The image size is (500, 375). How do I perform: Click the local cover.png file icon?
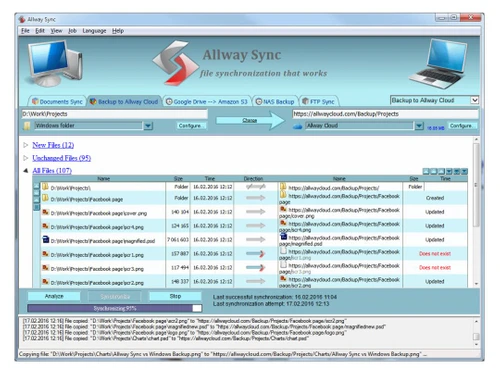[45, 212]
